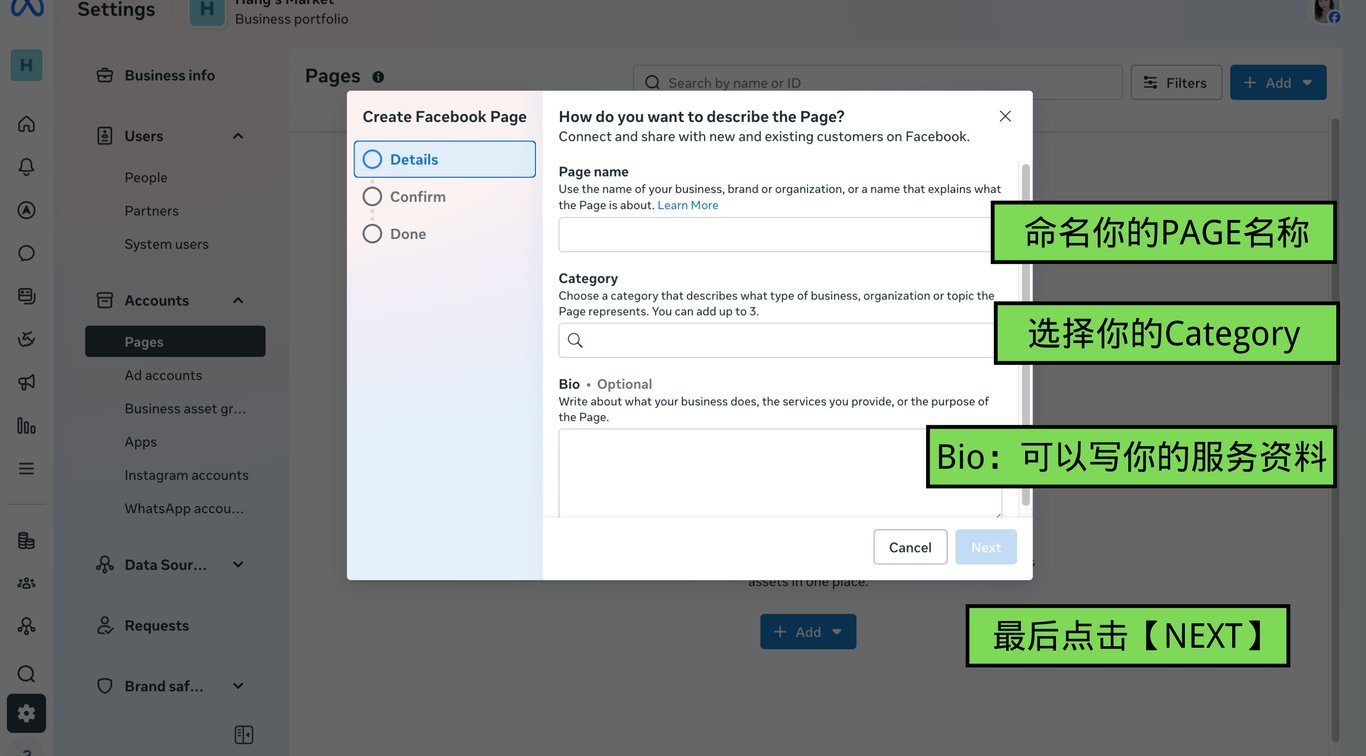Open the profile avatar menu
Viewport: 1366px width, 756px height.
[x=1326, y=10]
